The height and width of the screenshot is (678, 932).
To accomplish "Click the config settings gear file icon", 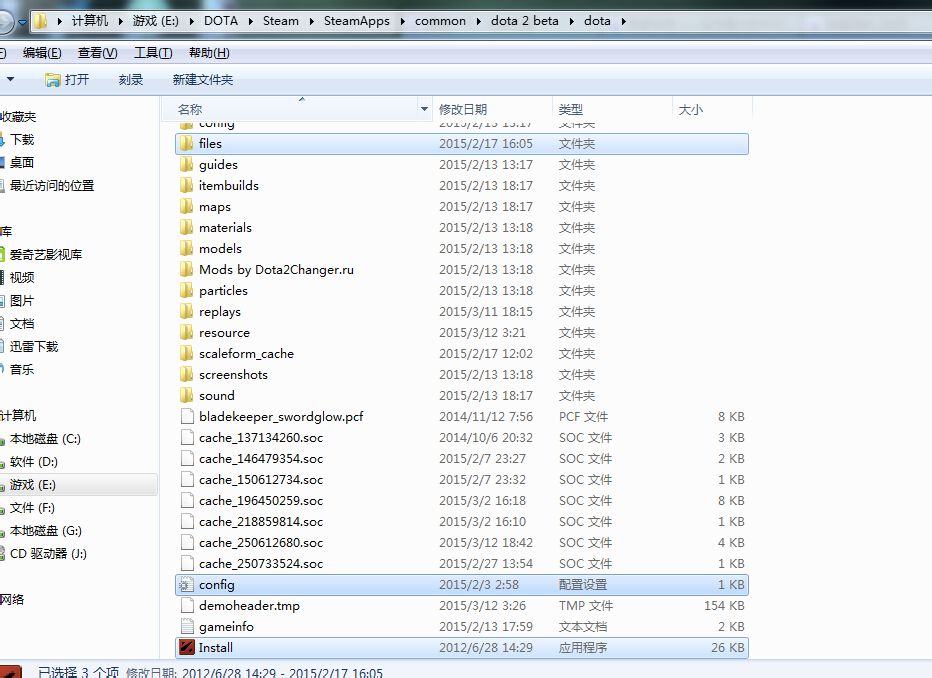I will (x=187, y=585).
